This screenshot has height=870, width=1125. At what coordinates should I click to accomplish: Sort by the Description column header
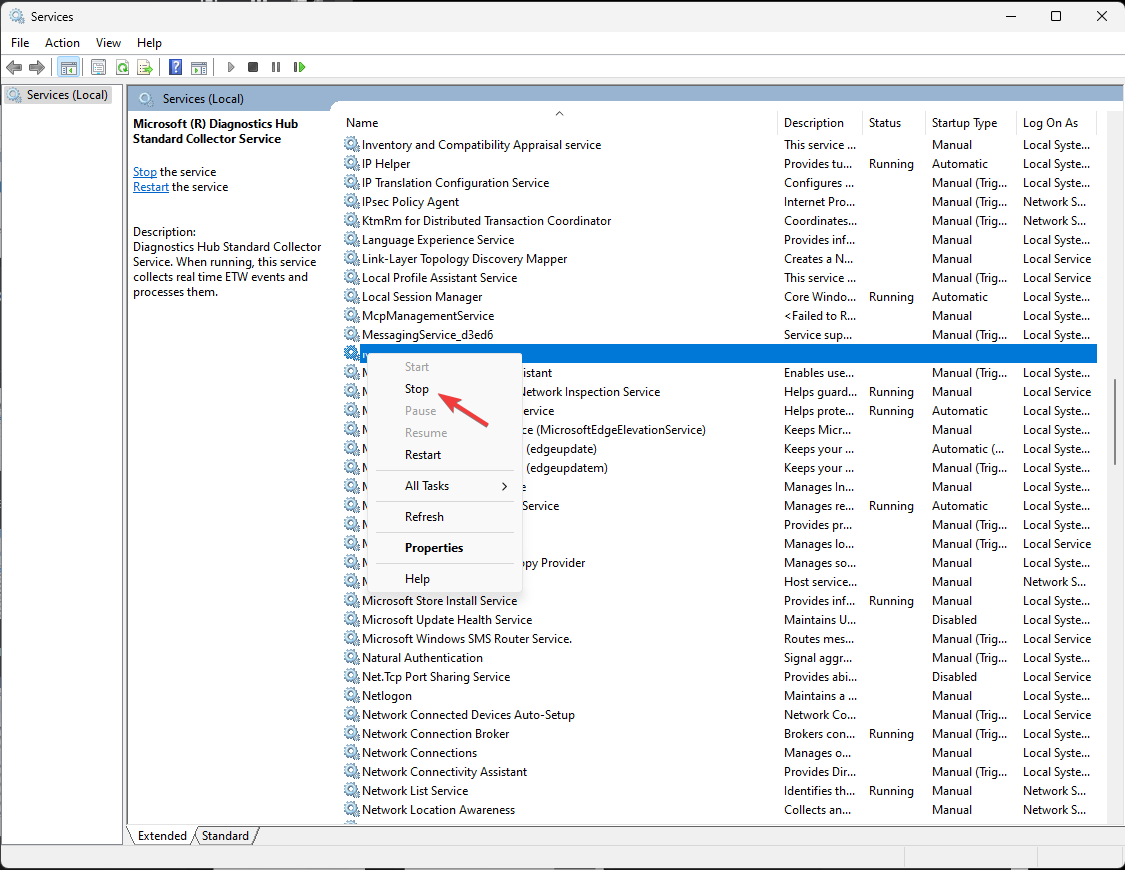[x=820, y=123]
